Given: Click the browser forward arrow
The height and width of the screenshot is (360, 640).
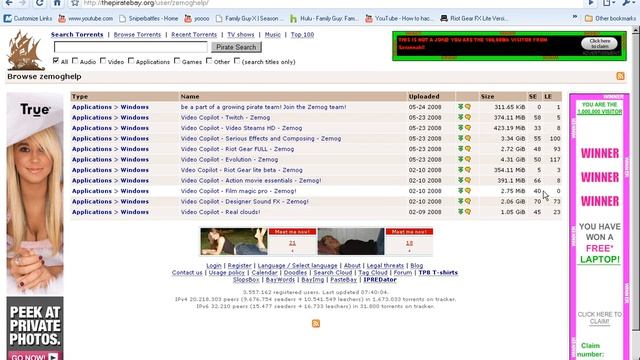Looking at the screenshot, I should tap(23, 3).
